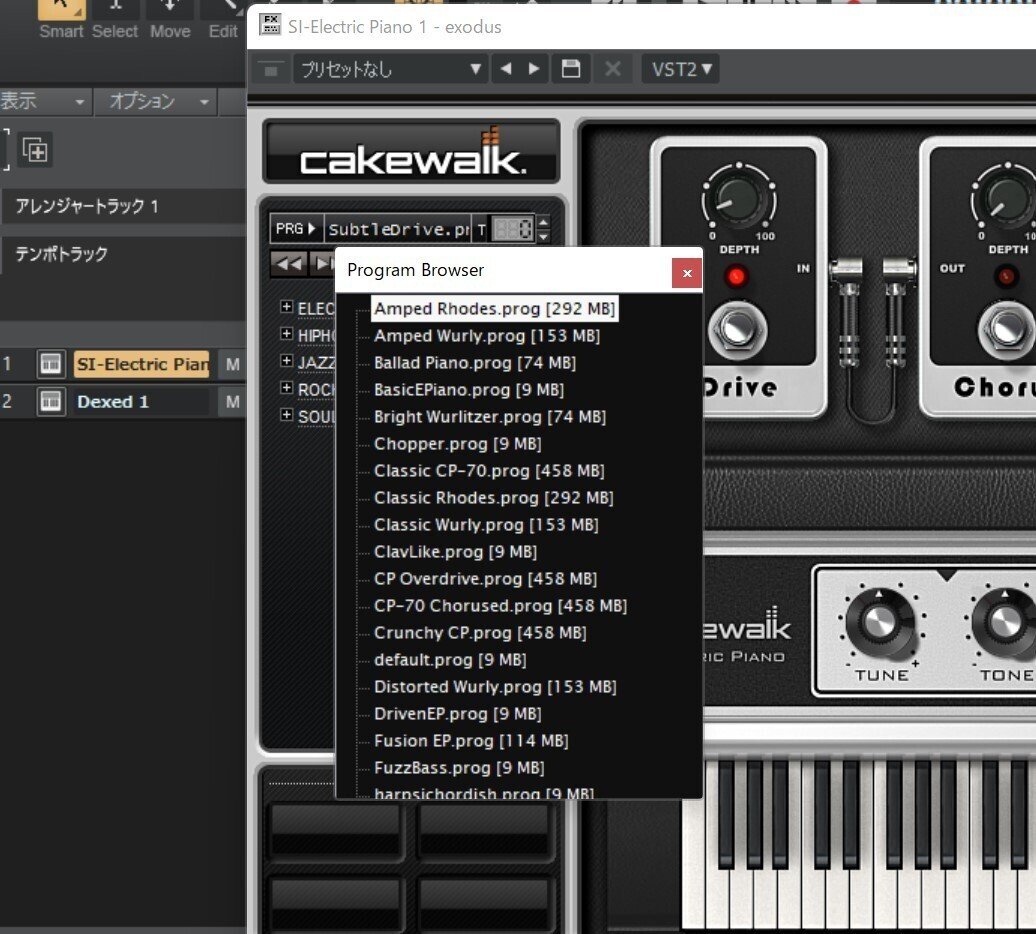The image size is (1036, 934).
Task: Mute the SI-Electric Piano track
Action: (x=232, y=364)
